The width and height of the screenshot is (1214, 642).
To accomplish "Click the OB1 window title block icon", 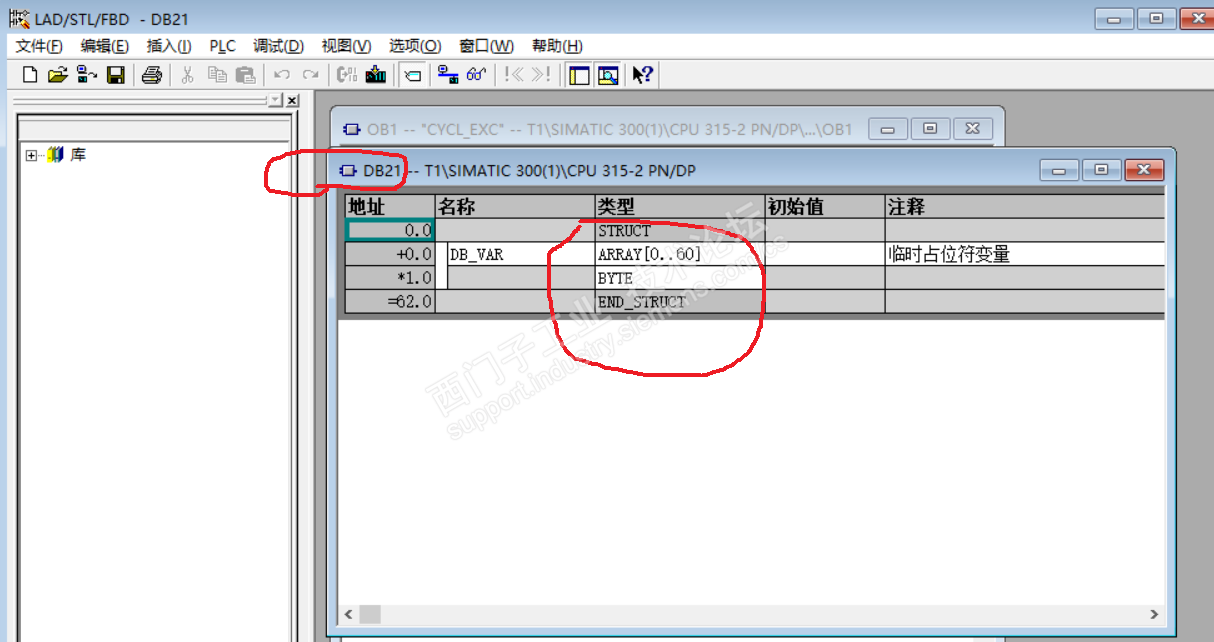I will 352,129.
